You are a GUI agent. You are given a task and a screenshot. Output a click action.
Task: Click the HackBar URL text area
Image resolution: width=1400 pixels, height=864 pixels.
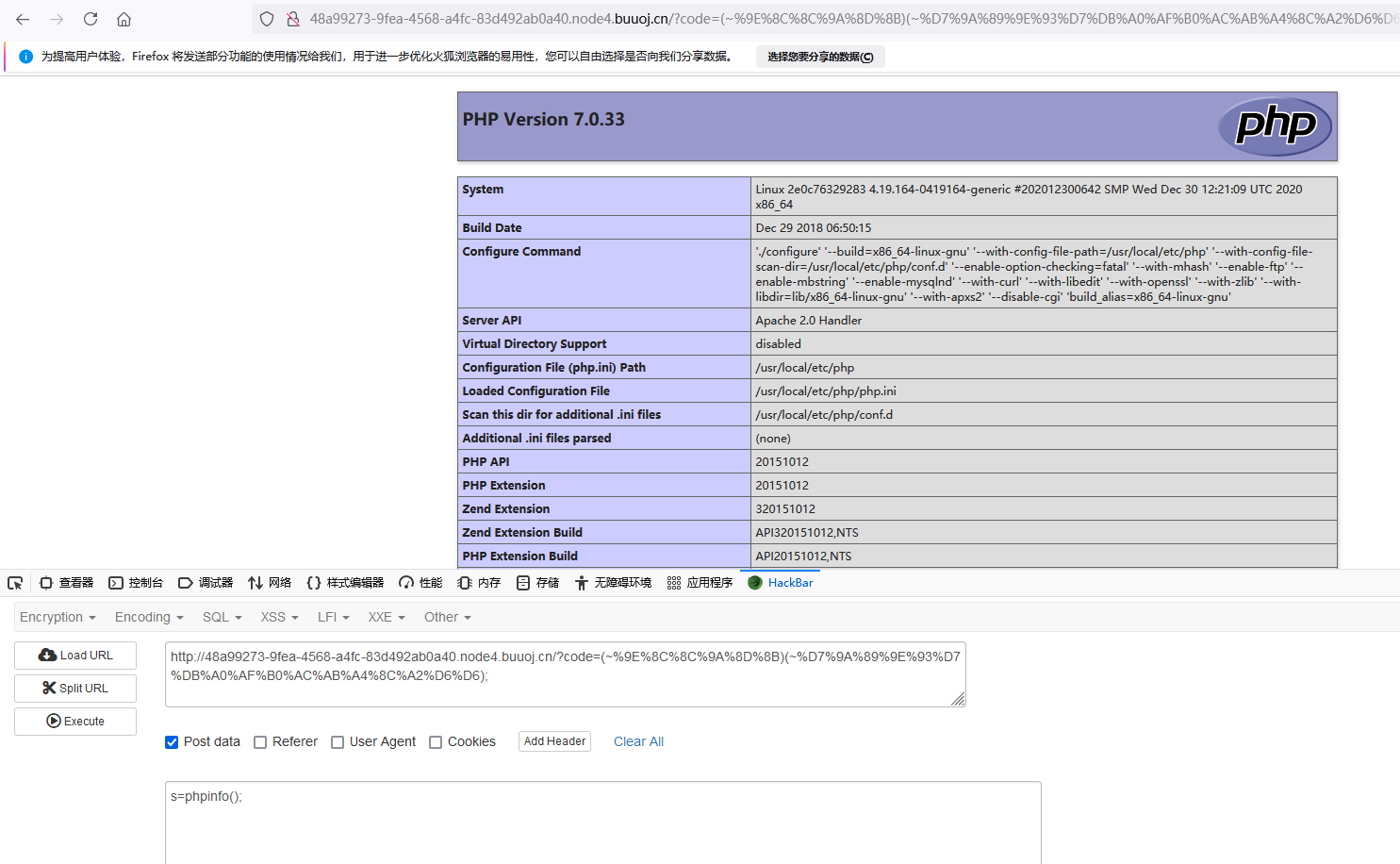point(566,674)
